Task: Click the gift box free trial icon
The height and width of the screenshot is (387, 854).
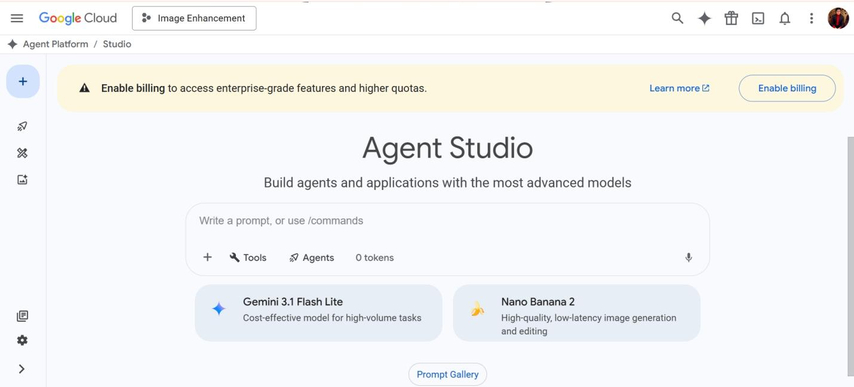Action: point(731,19)
